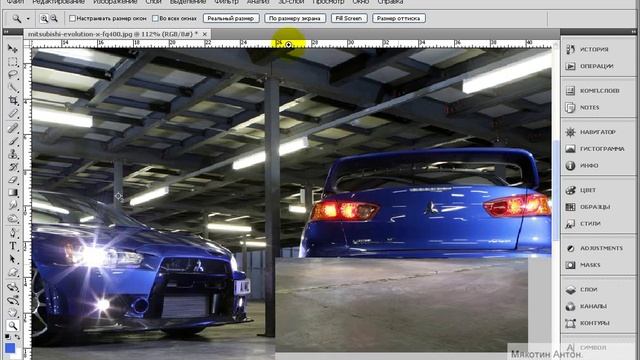
Task: Open the 'Файл' menu
Action: 15,2
